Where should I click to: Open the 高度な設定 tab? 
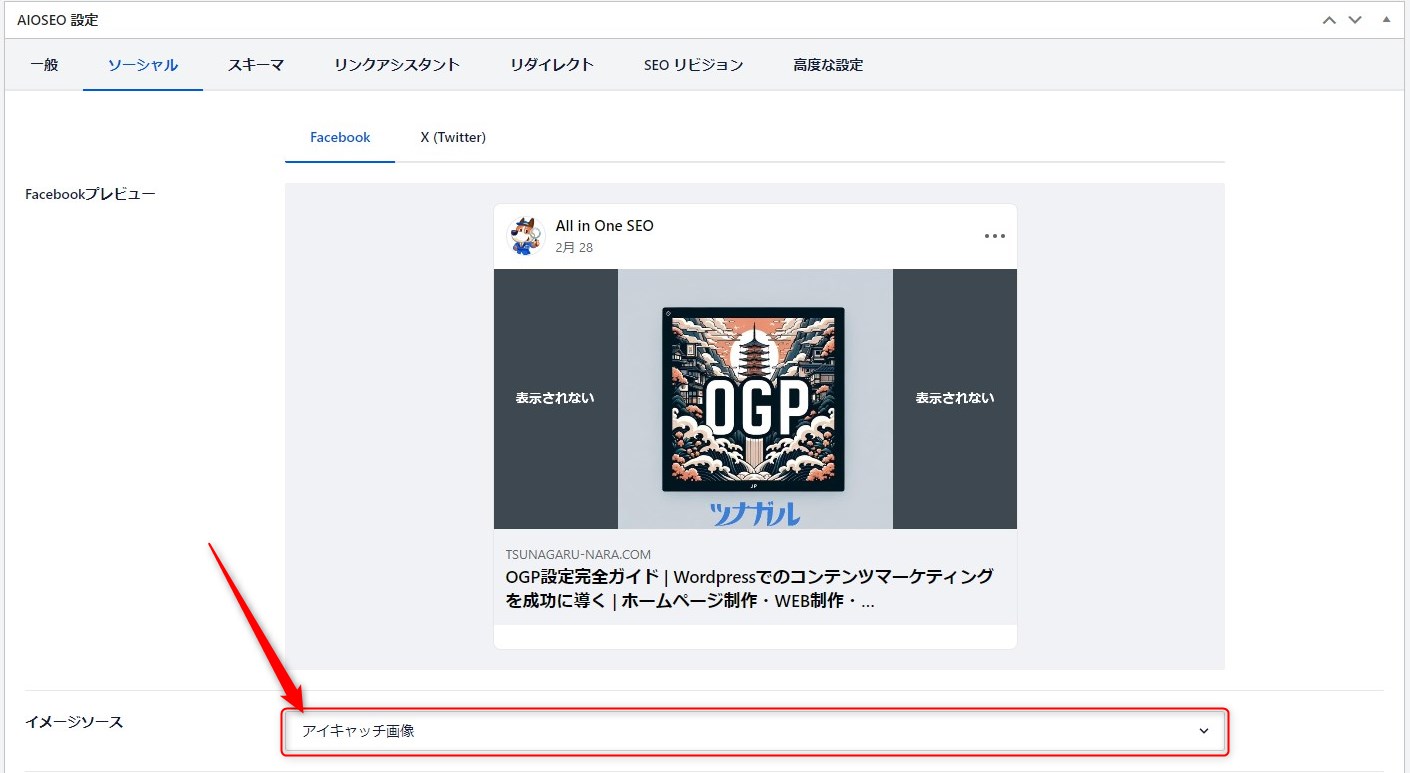click(x=828, y=65)
